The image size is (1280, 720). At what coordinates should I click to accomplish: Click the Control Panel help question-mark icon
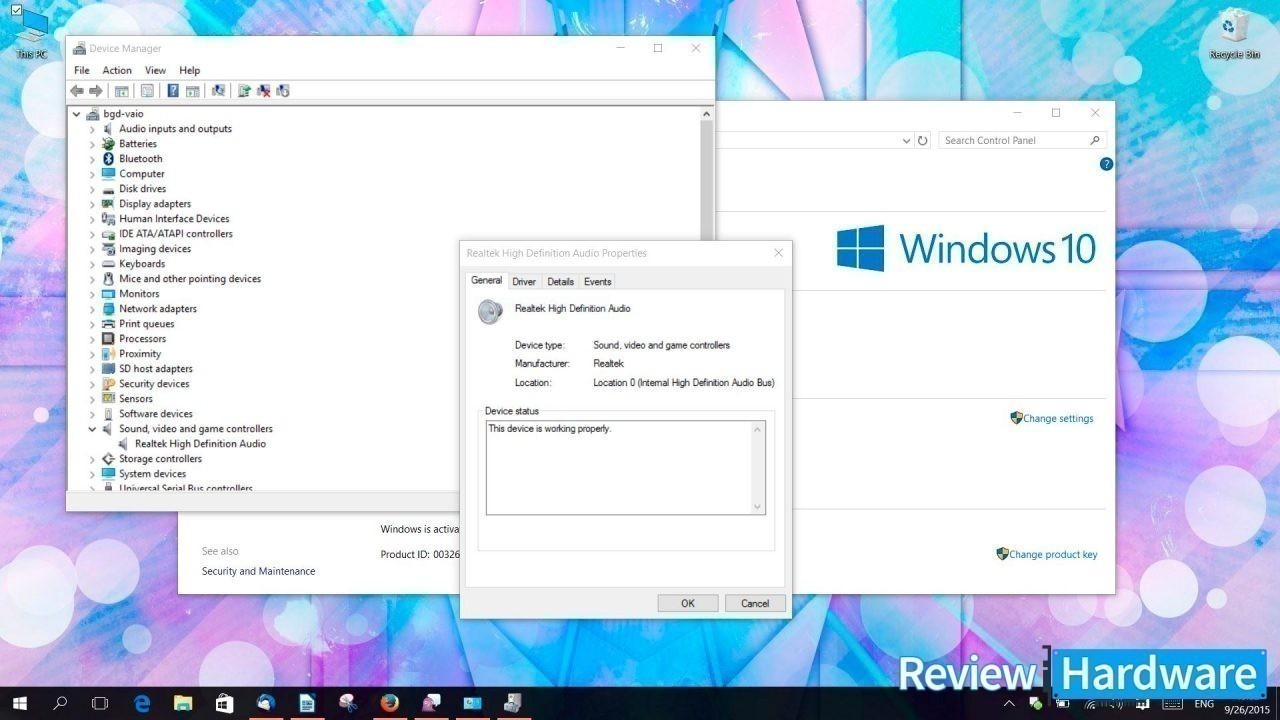[x=1106, y=164]
